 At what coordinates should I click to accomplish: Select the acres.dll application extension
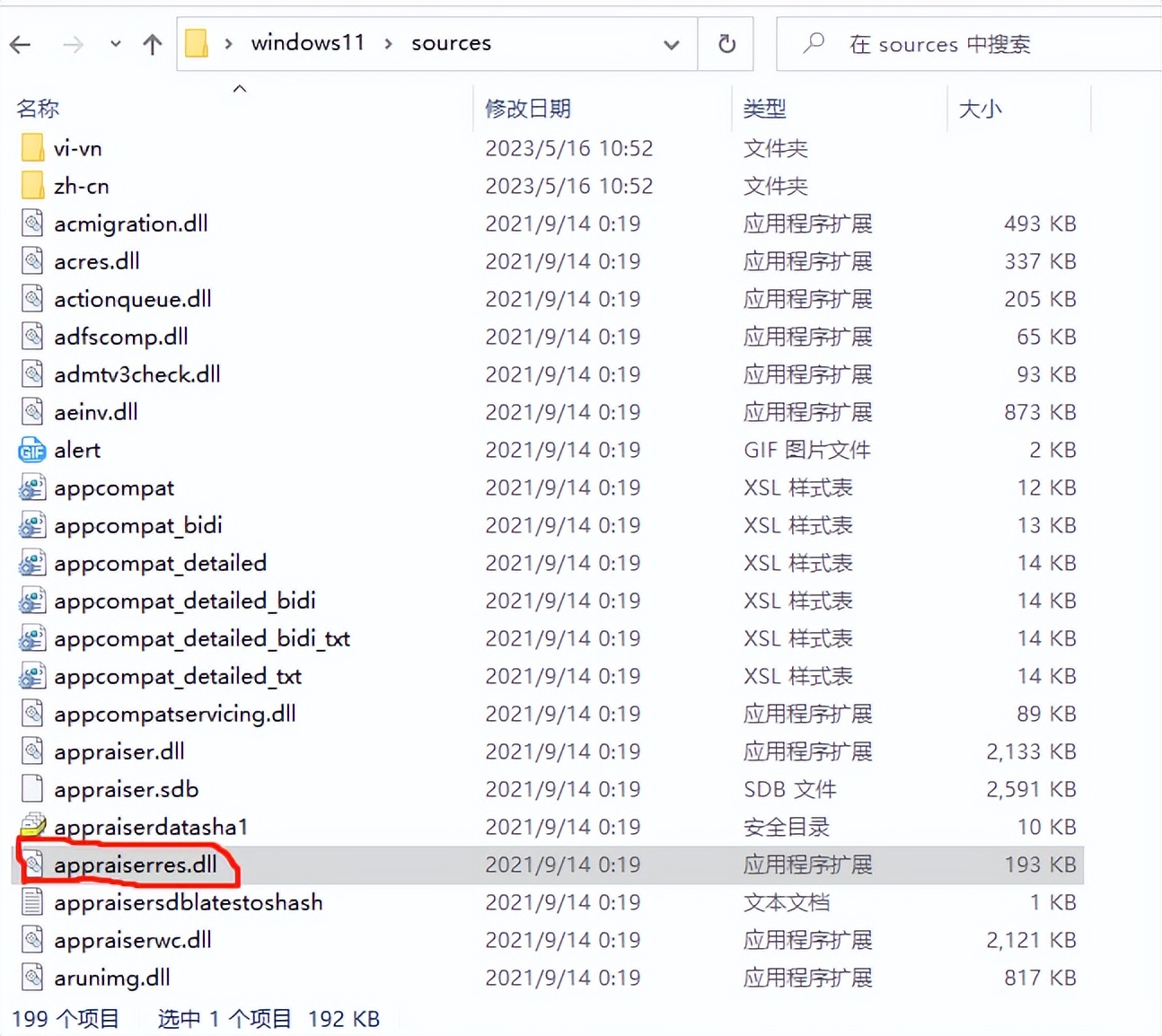coord(97,261)
